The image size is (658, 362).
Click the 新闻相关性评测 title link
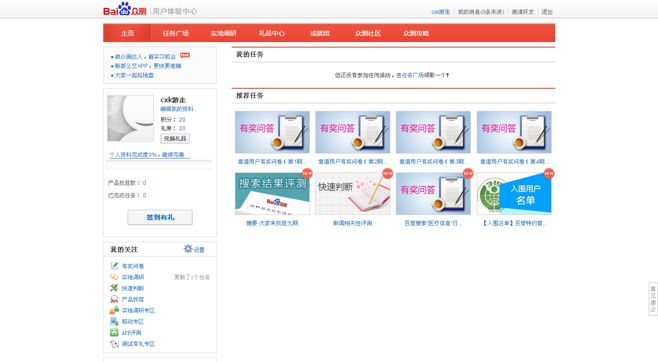point(352,223)
